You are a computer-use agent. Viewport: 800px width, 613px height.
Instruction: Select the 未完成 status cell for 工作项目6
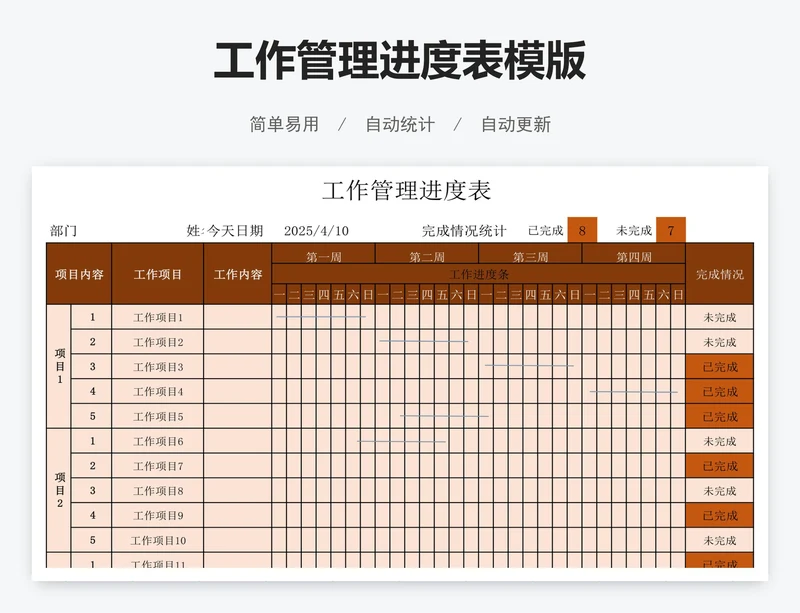coord(720,441)
